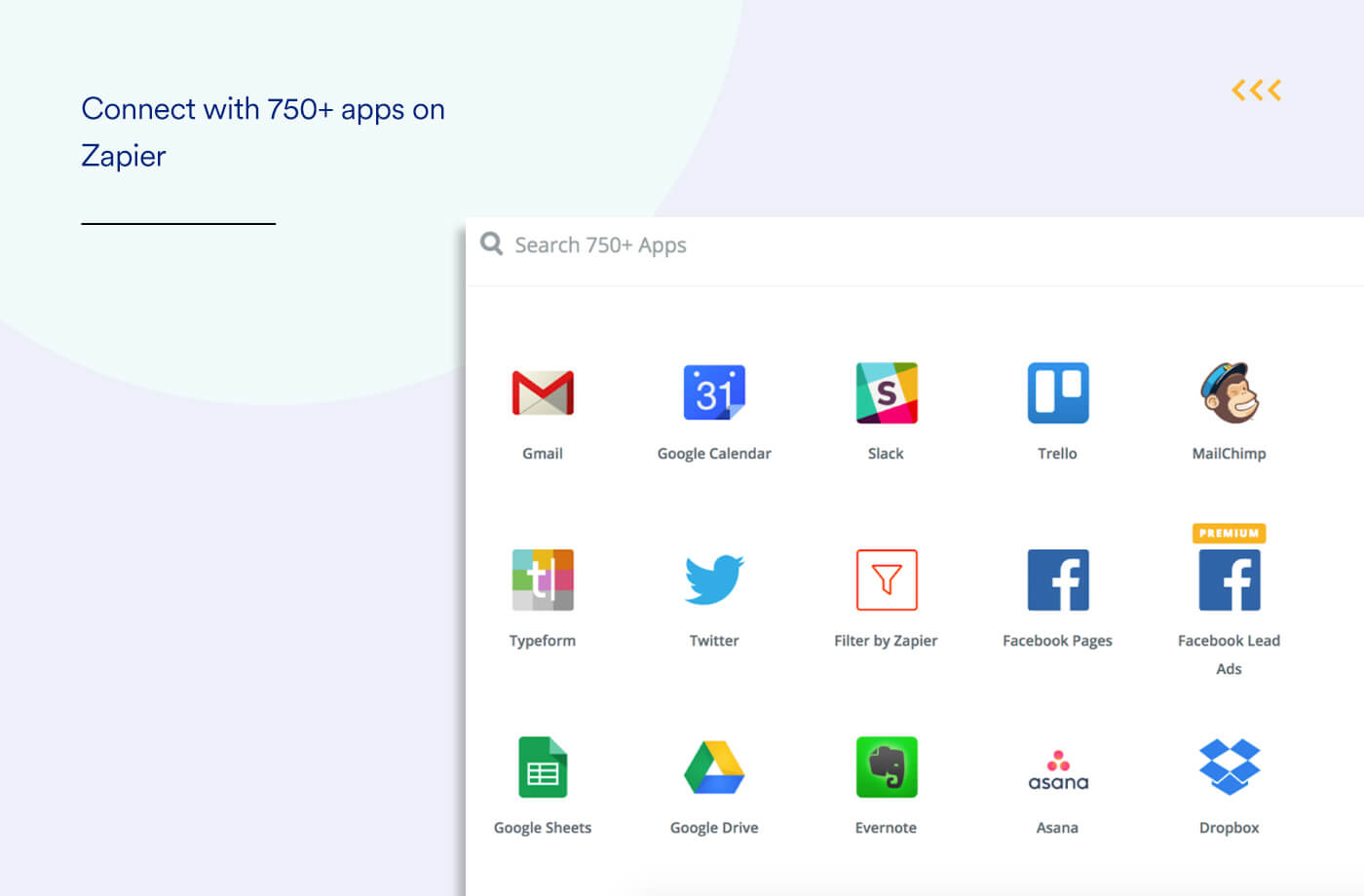1364x896 pixels.
Task: Click the Trello text label
Action: (1057, 454)
